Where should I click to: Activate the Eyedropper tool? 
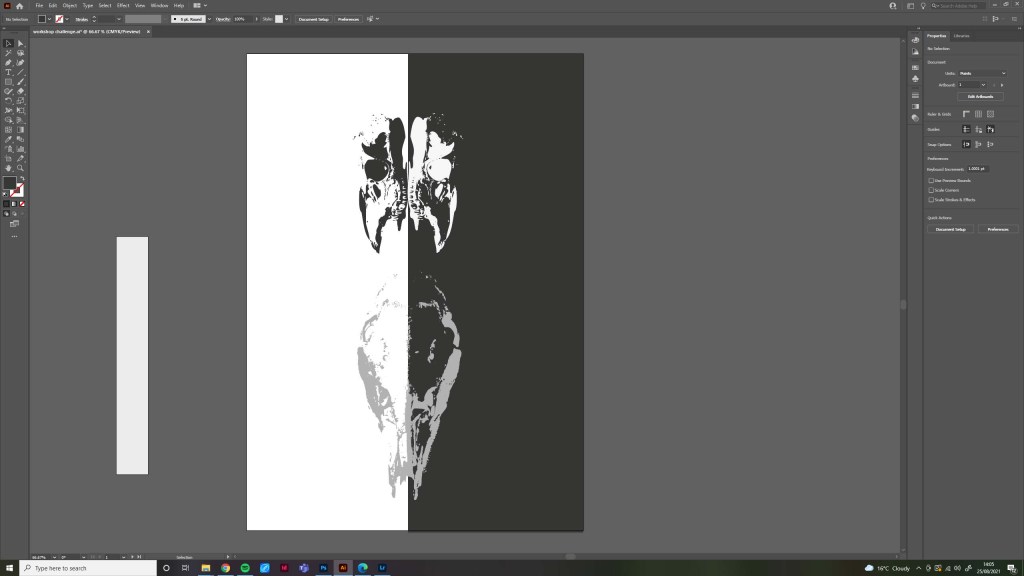click(8, 139)
